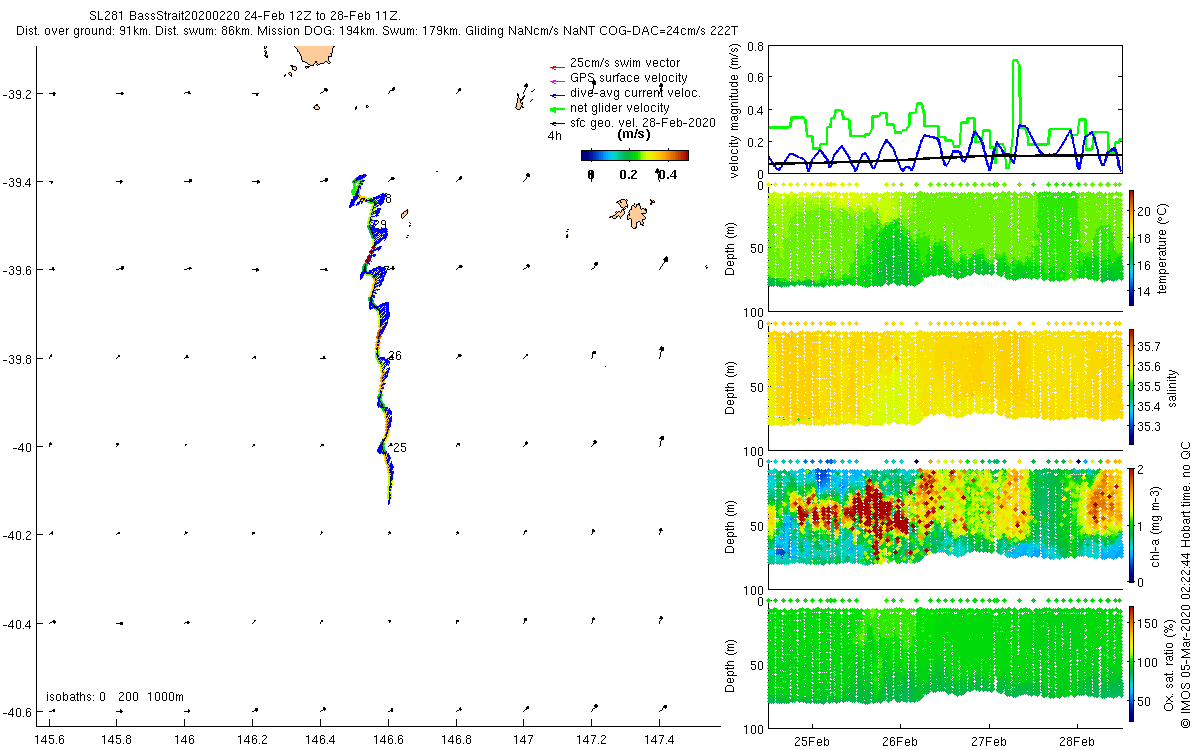Click "Depth (m)" label of temperature panel
Image resolution: width=1200 pixels, height=750 pixels.
click(x=731, y=248)
